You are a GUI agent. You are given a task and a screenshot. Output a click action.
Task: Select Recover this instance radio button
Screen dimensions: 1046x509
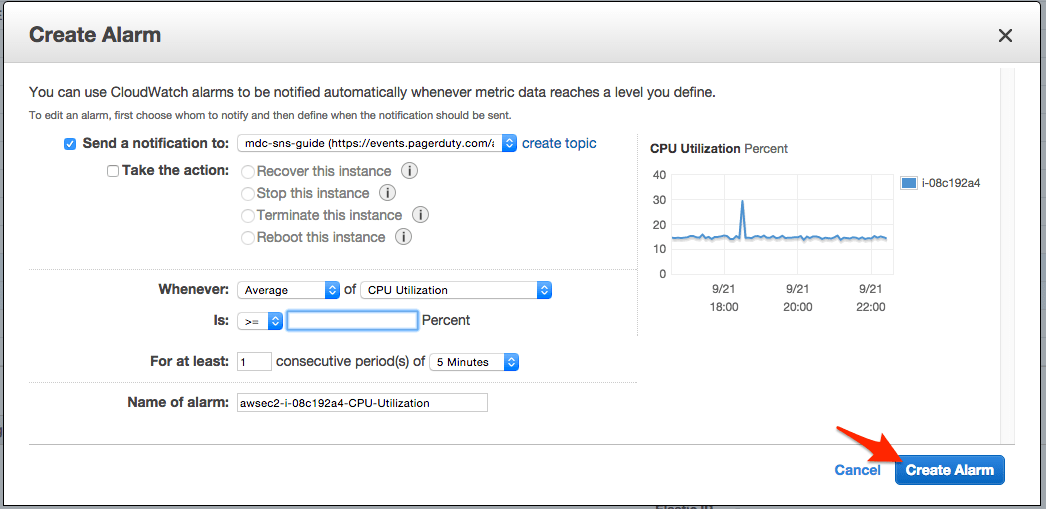pyautogui.click(x=248, y=171)
